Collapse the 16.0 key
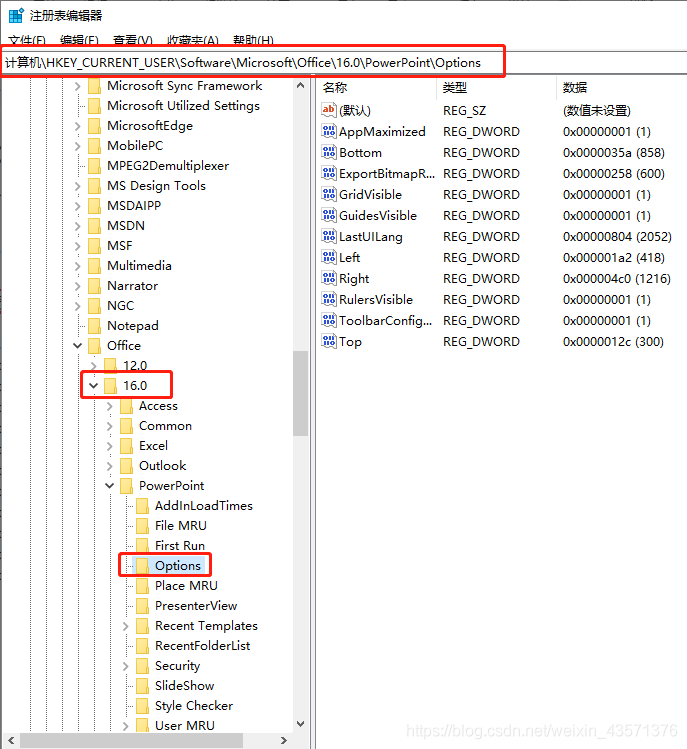 point(94,385)
